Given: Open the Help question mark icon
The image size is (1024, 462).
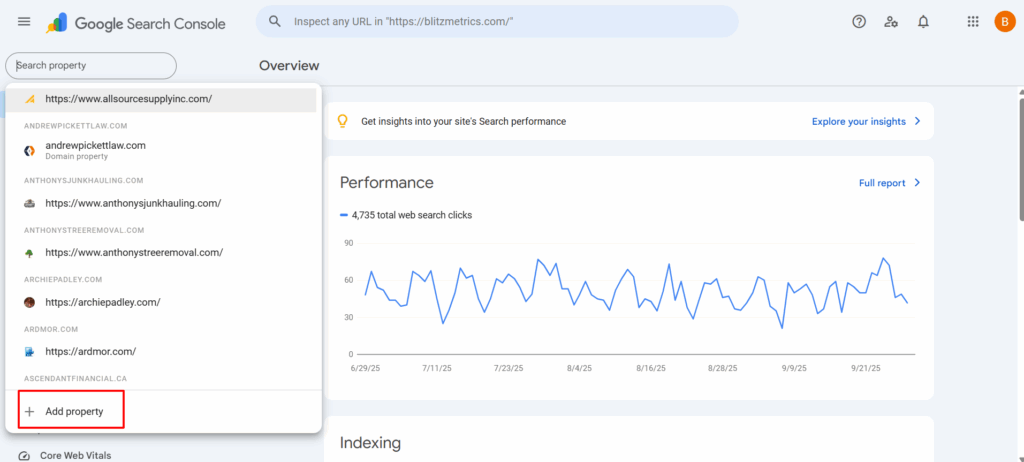Looking at the screenshot, I should tap(859, 22).
